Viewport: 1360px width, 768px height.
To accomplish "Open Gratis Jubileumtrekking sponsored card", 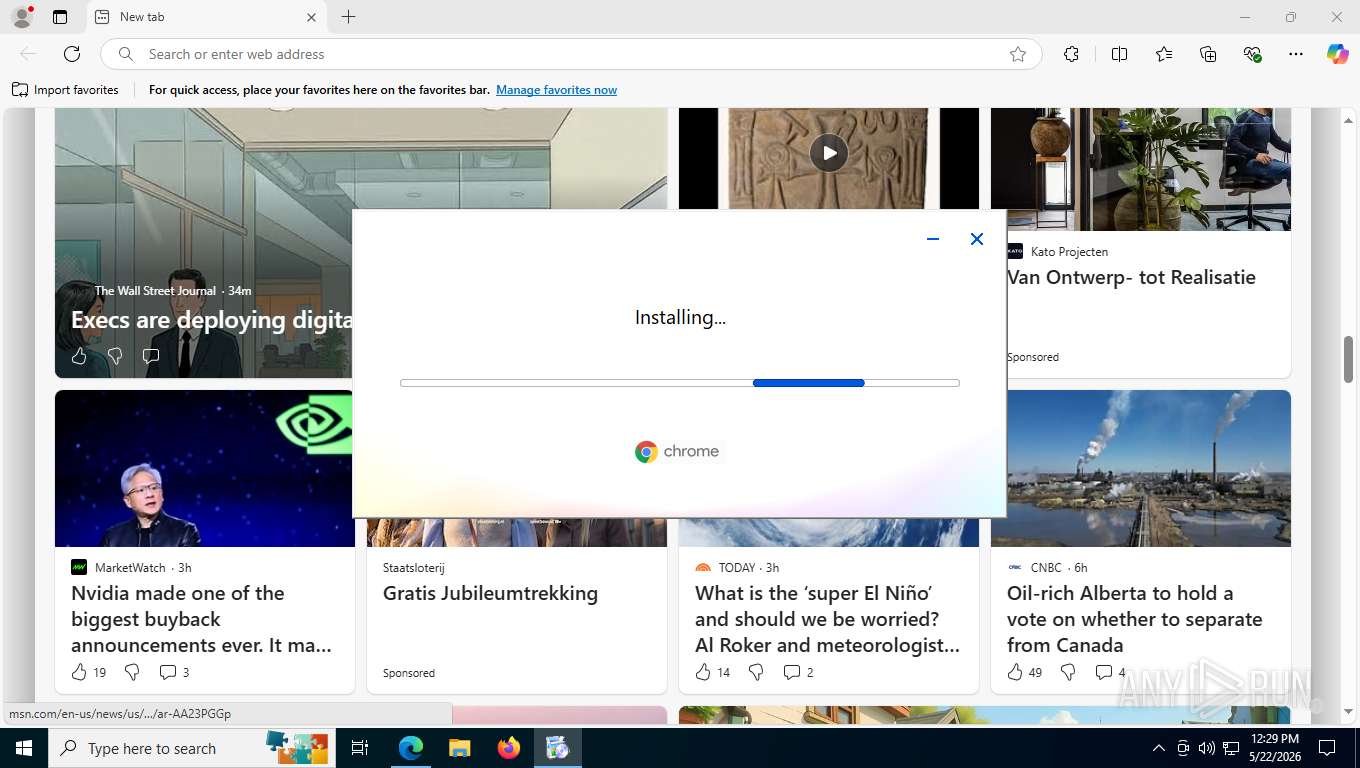I will [490, 593].
